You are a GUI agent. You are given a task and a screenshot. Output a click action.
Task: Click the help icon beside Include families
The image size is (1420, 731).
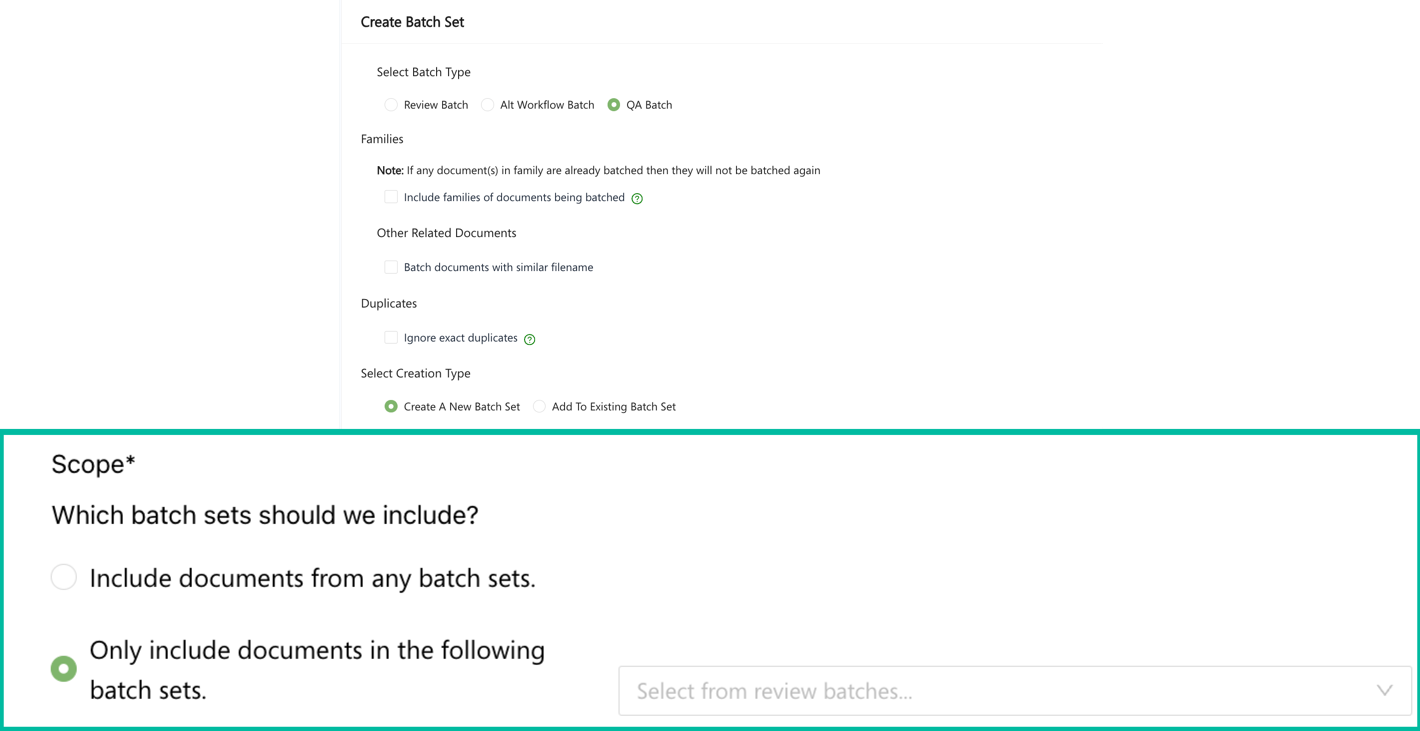(637, 198)
